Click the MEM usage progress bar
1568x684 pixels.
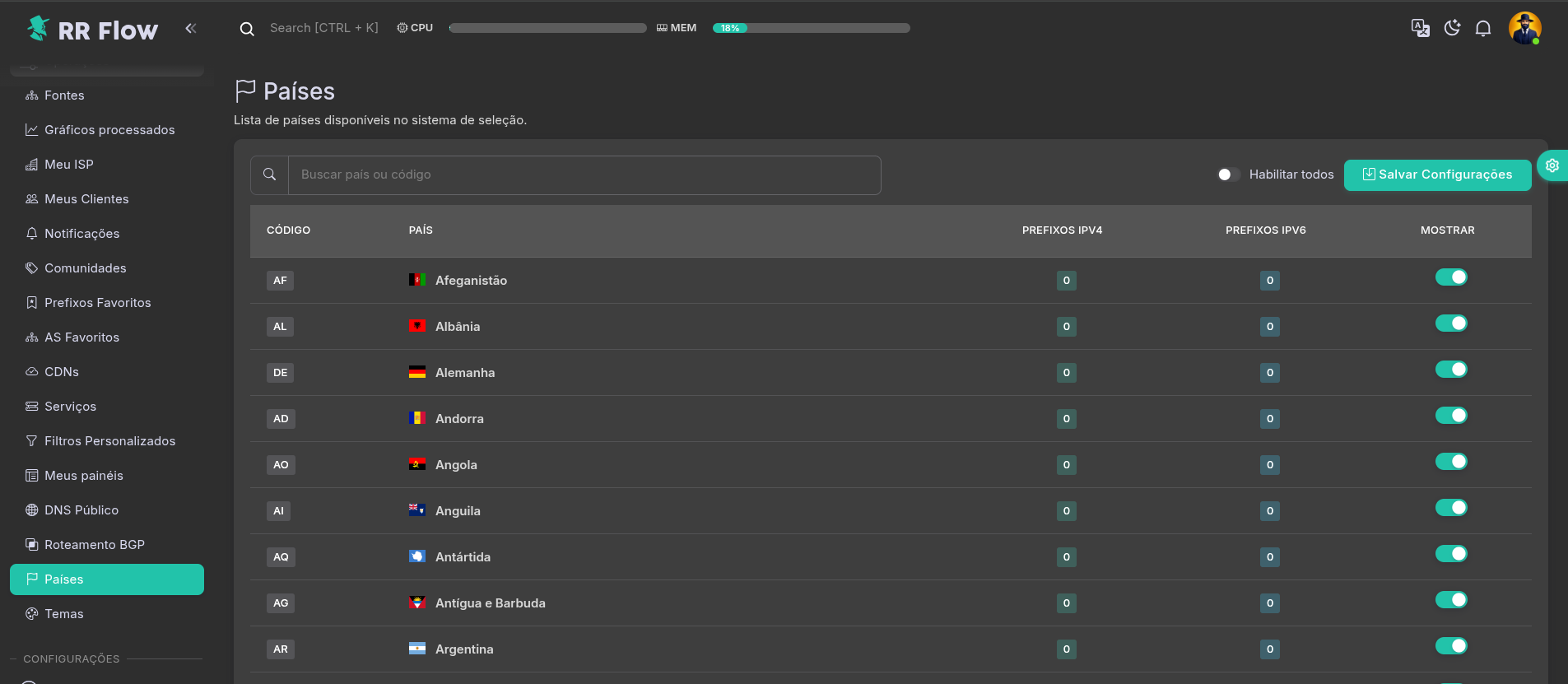coord(811,28)
